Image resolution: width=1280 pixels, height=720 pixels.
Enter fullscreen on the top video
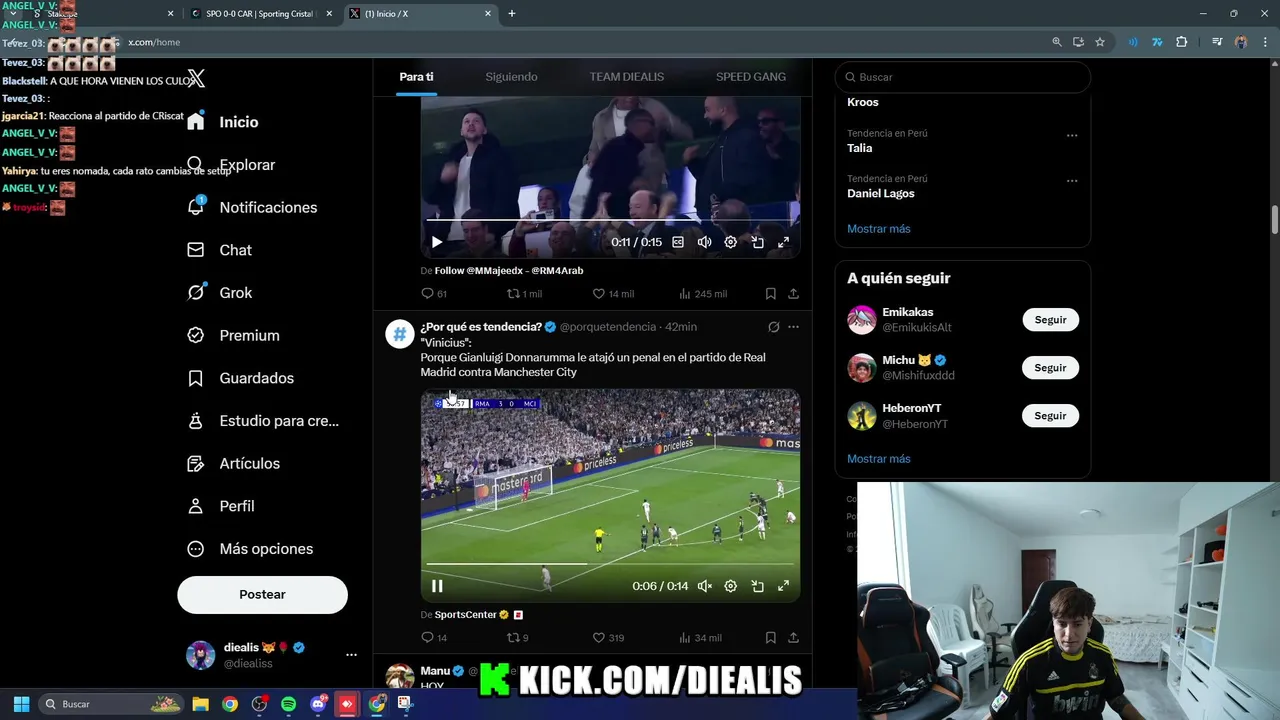(783, 242)
